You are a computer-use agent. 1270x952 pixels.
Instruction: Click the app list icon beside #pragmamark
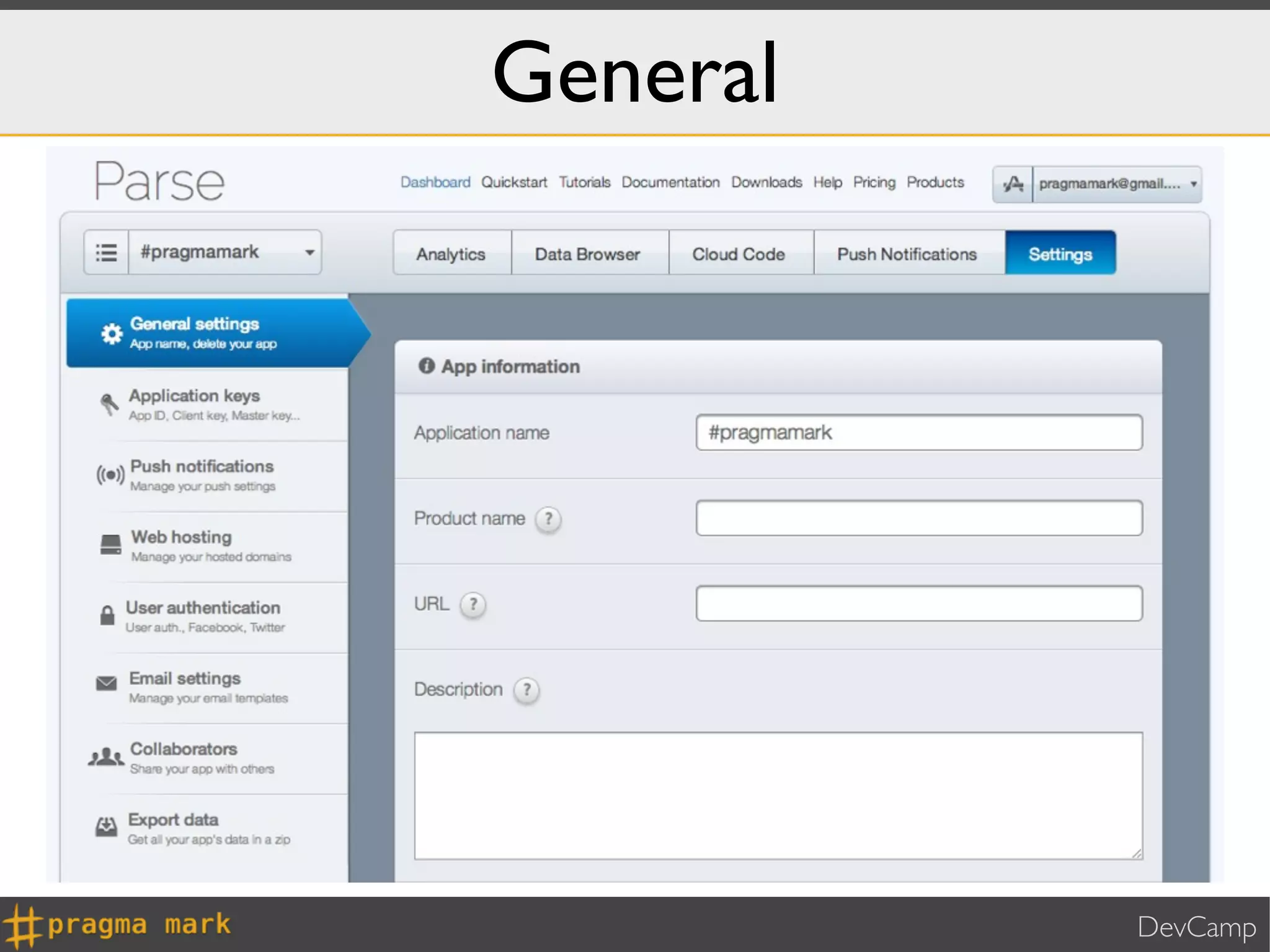tap(106, 252)
